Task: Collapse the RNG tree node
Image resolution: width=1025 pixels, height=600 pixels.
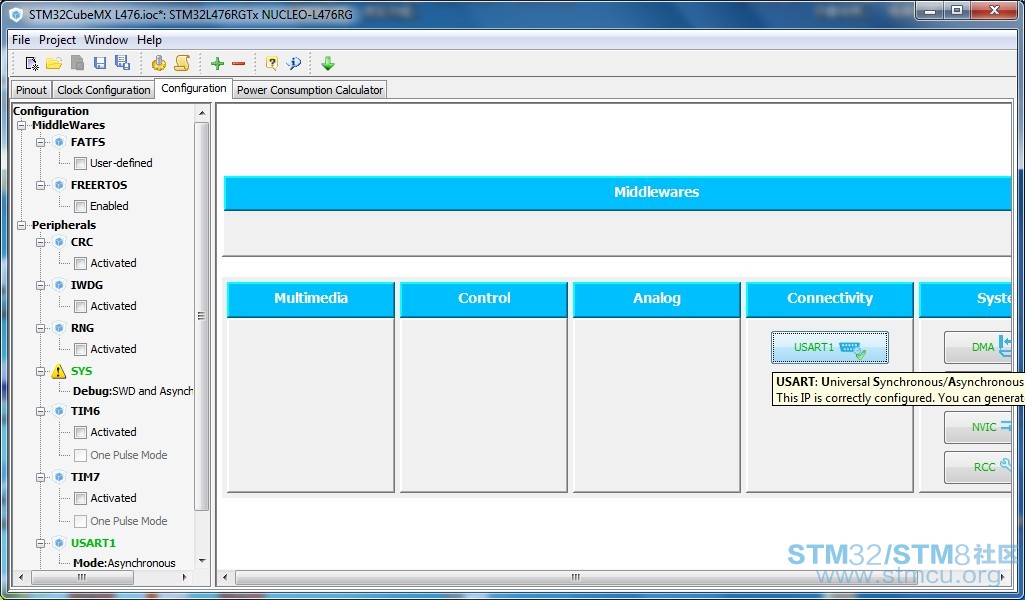Action: coord(41,328)
